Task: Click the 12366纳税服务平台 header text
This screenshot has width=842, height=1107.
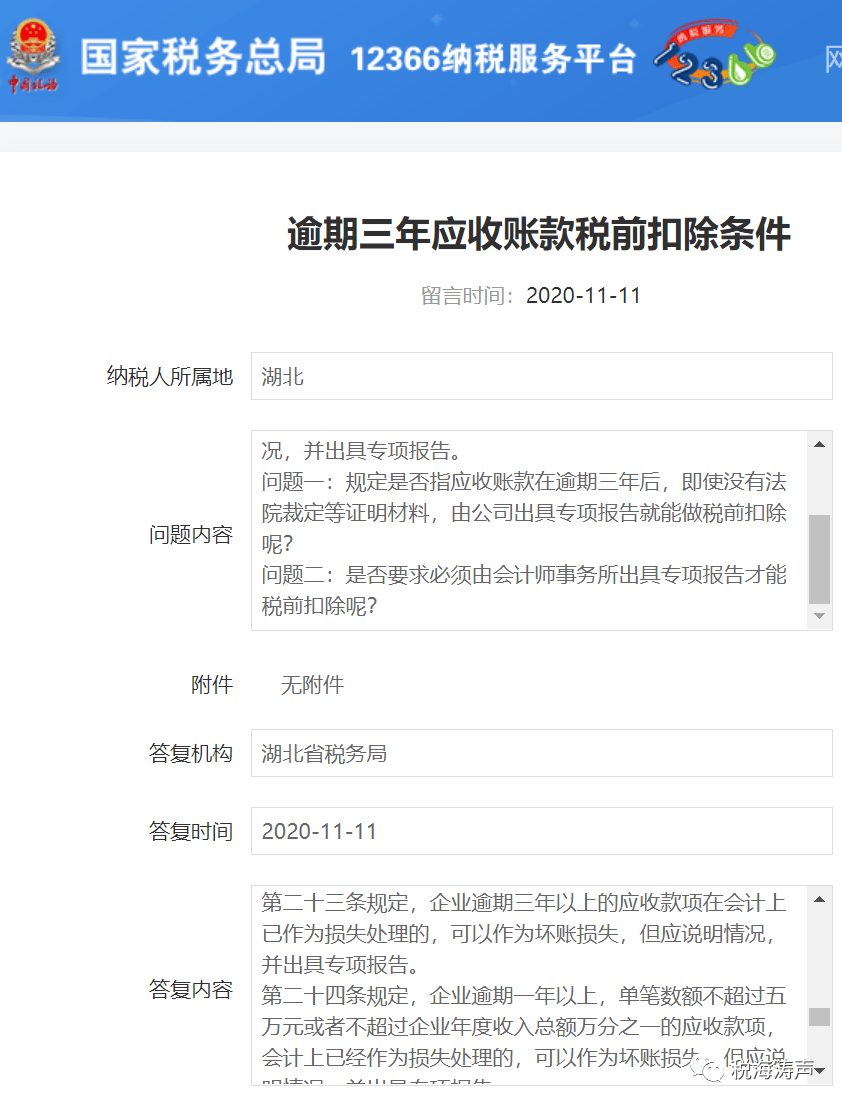Action: coord(493,59)
